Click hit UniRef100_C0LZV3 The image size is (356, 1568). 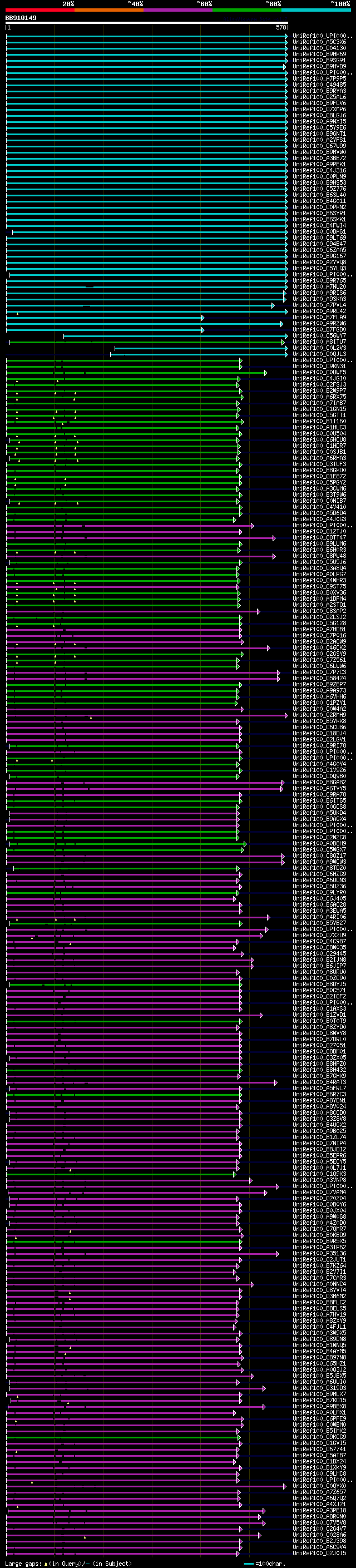[319, 348]
